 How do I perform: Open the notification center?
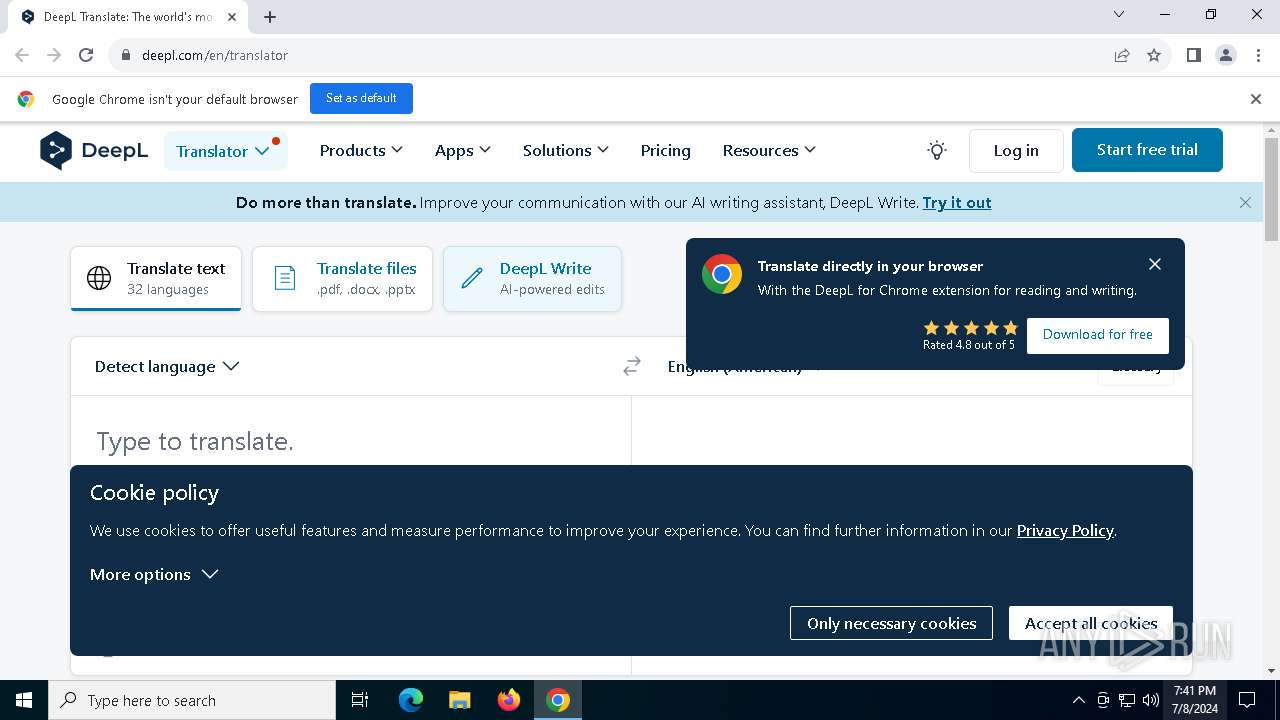(1247, 700)
